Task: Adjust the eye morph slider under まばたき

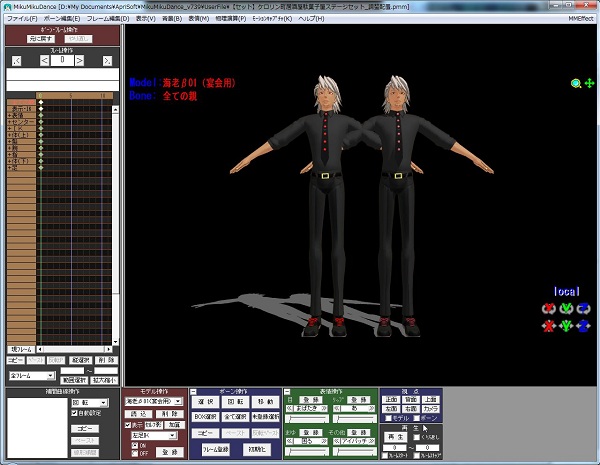Action: coord(307,419)
